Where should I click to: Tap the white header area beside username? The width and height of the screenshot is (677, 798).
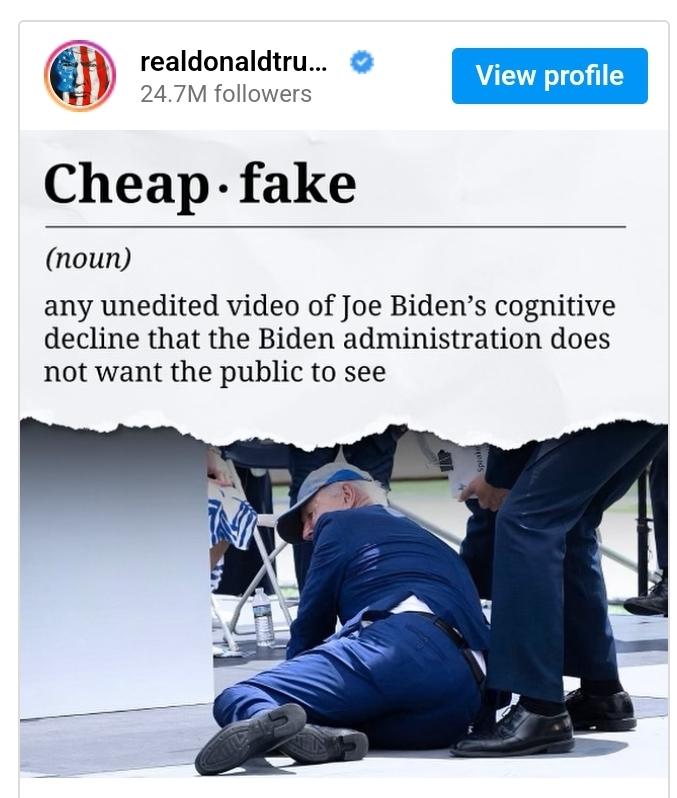(x=412, y=76)
